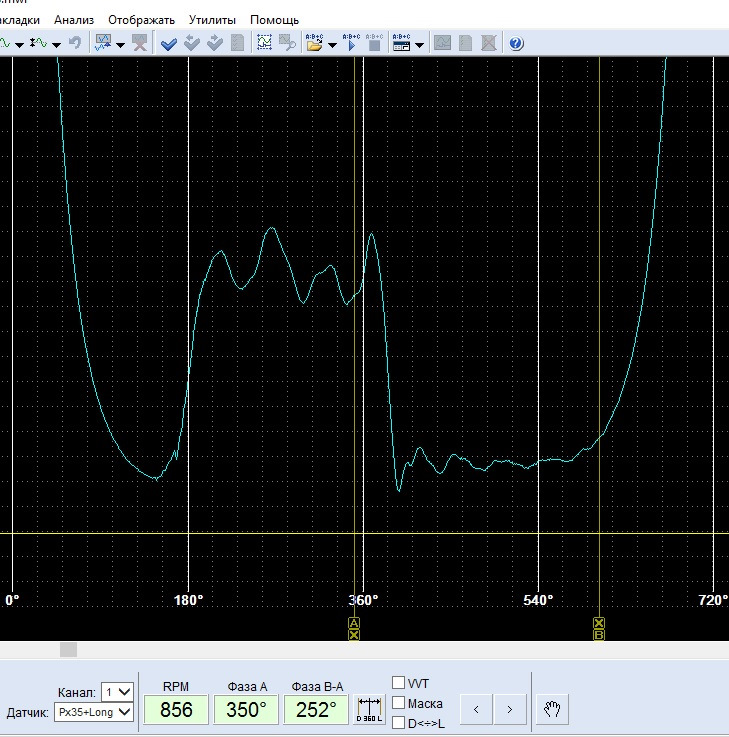
Task: Enable the D<÷>L checkbox
Action: click(x=398, y=722)
